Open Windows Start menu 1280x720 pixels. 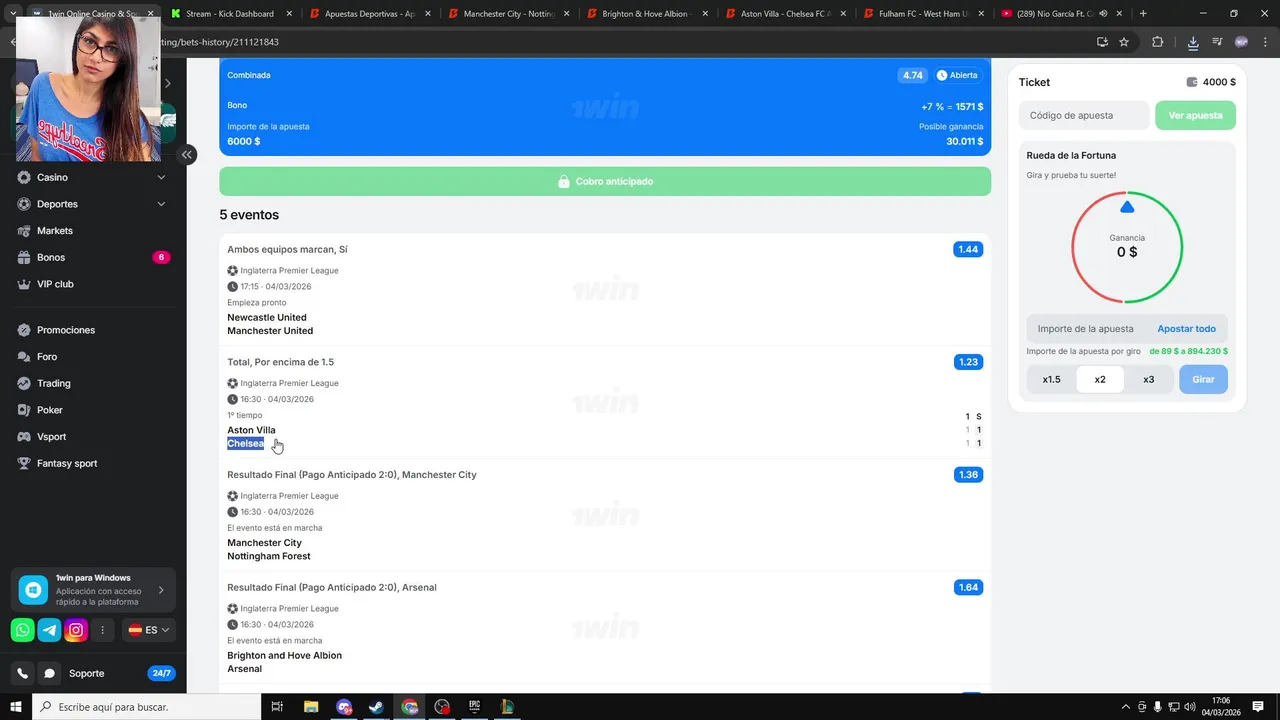click(x=16, y=707)
